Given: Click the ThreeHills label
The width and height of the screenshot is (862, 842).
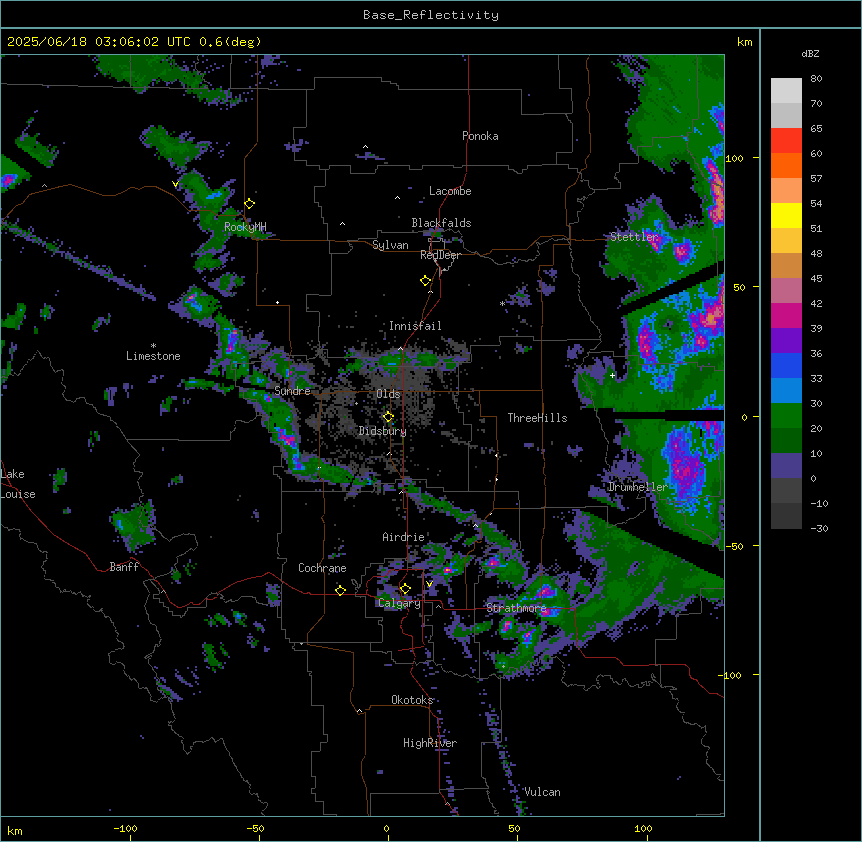Looking at the screenshot, I should tap(537, 418).
